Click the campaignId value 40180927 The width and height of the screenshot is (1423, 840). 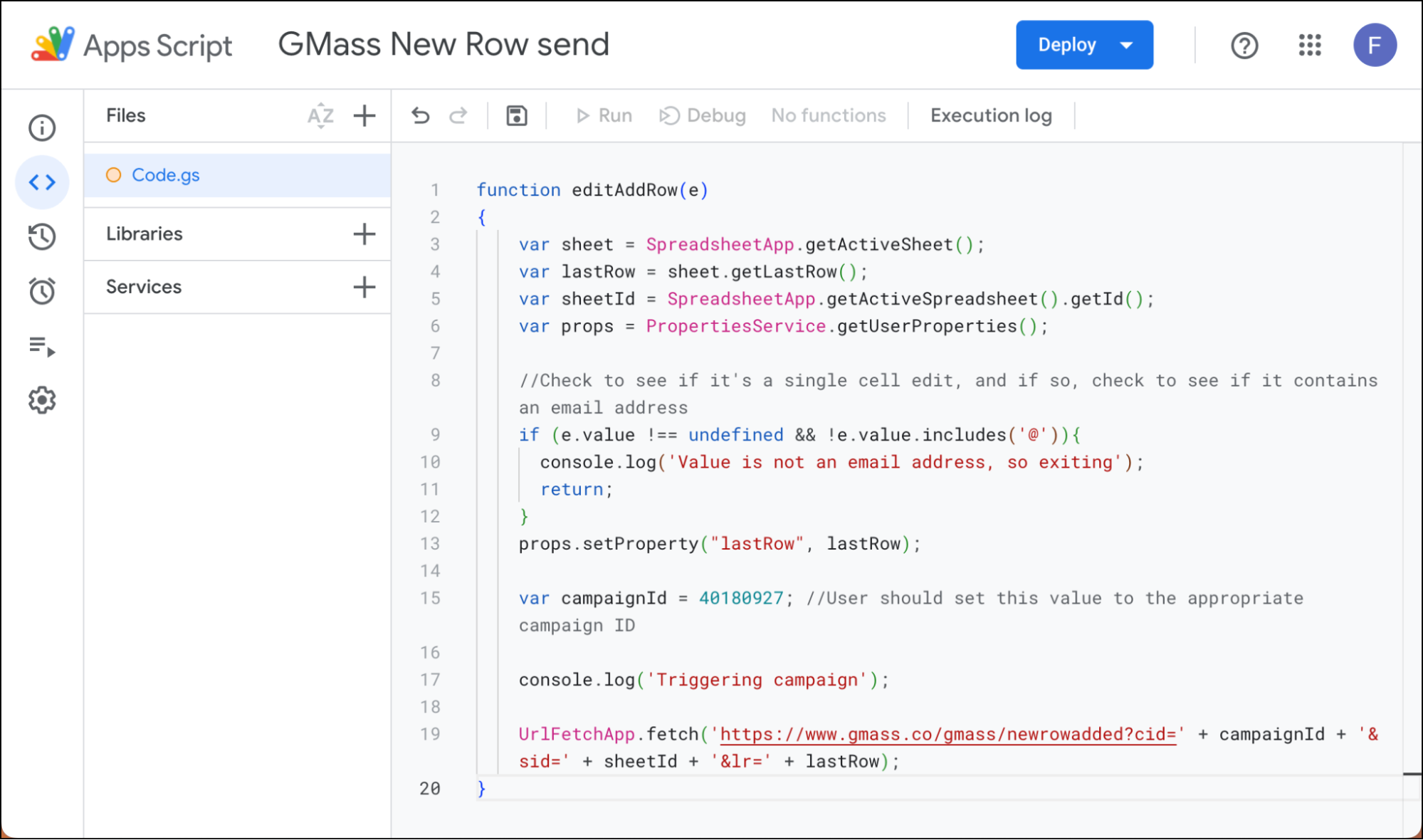coord(741,598)
